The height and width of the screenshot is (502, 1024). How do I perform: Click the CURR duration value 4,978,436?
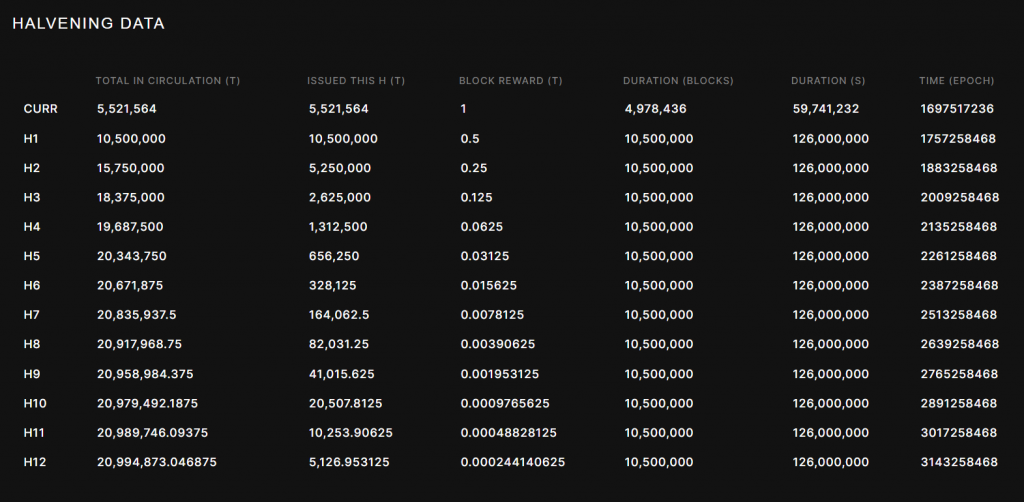coord(658,109)
